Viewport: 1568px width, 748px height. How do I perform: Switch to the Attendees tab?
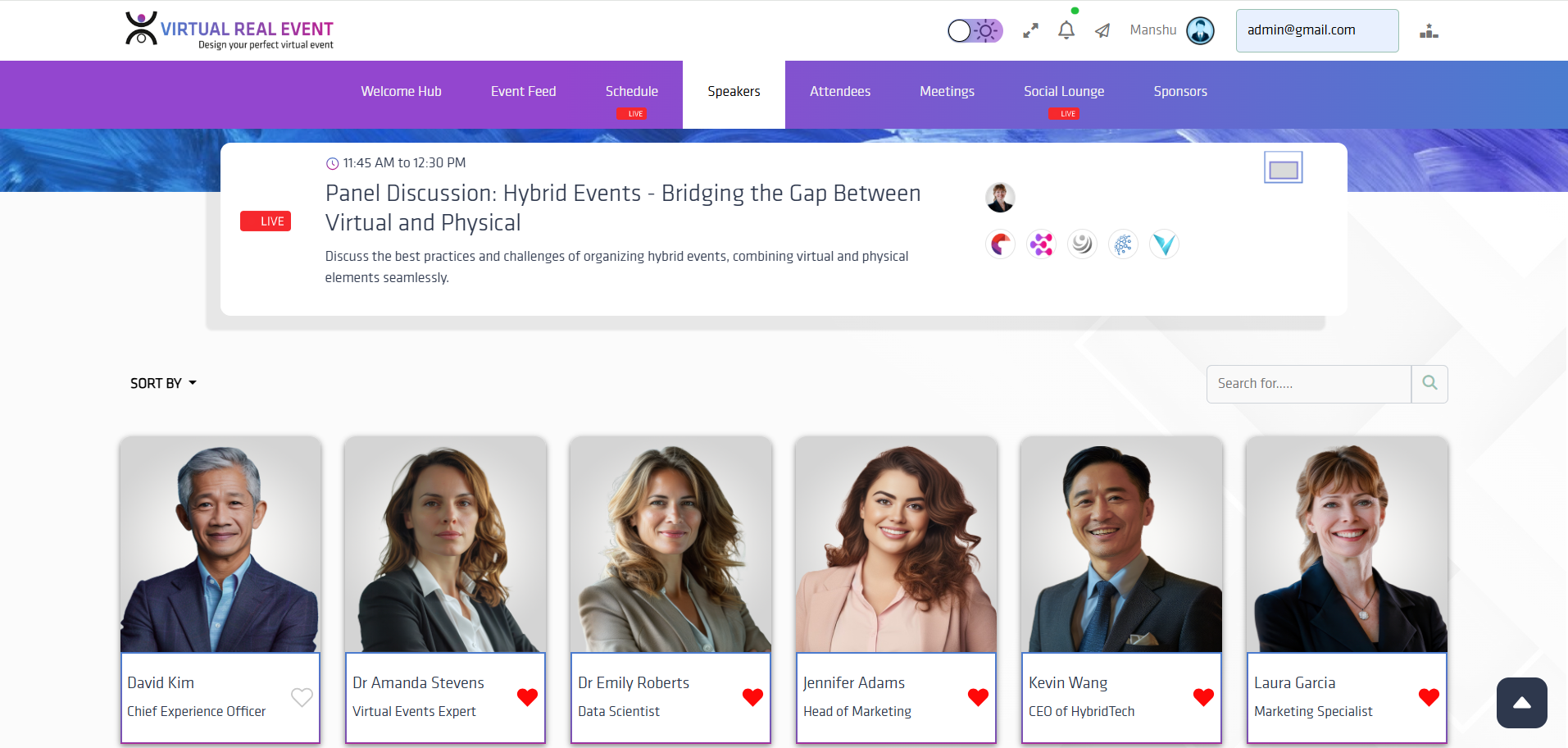(x=840, y=91)
